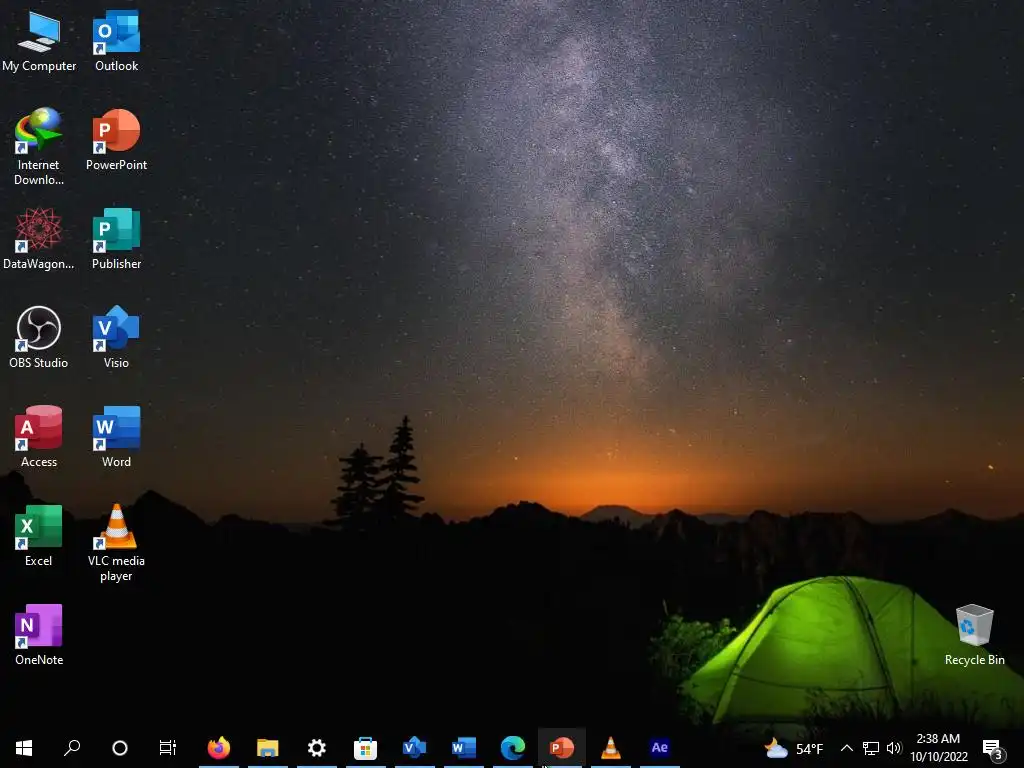Select the Internet Download Manager shortcut
The width and height of the screenshot is (1024, 768).
click(x=39, y=146)
